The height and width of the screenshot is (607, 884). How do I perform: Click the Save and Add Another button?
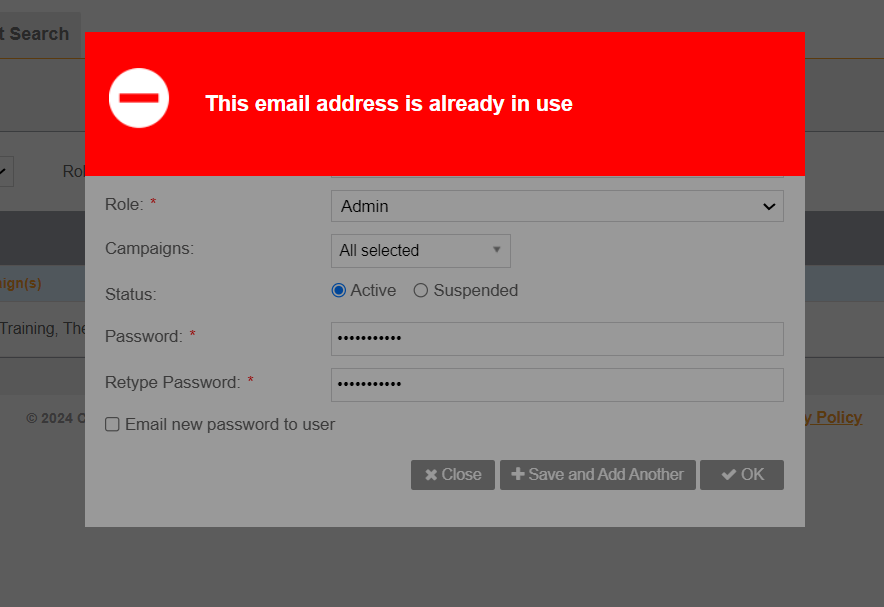597,475
